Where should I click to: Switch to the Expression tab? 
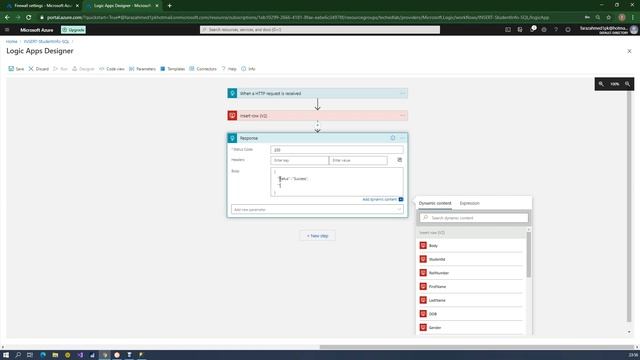469,203
